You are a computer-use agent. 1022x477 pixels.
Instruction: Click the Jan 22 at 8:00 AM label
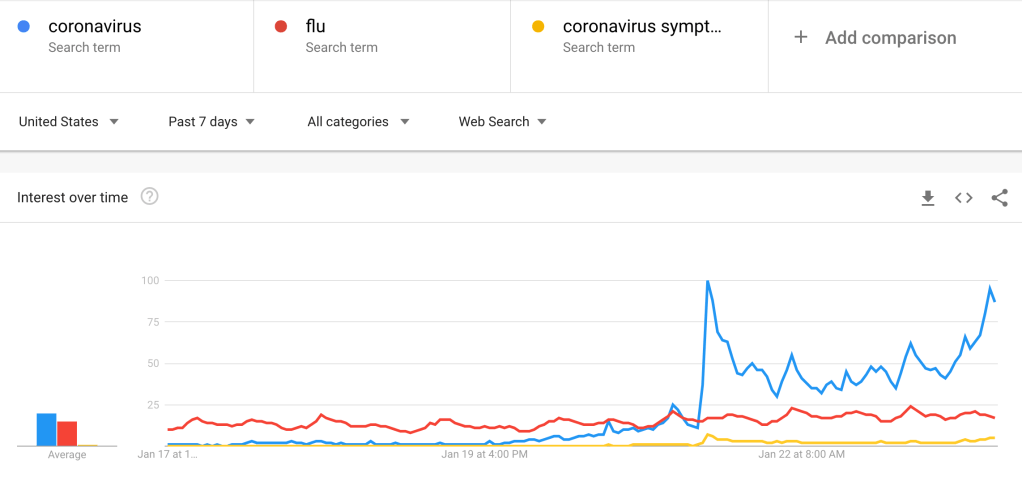click(x=801, y=454)
